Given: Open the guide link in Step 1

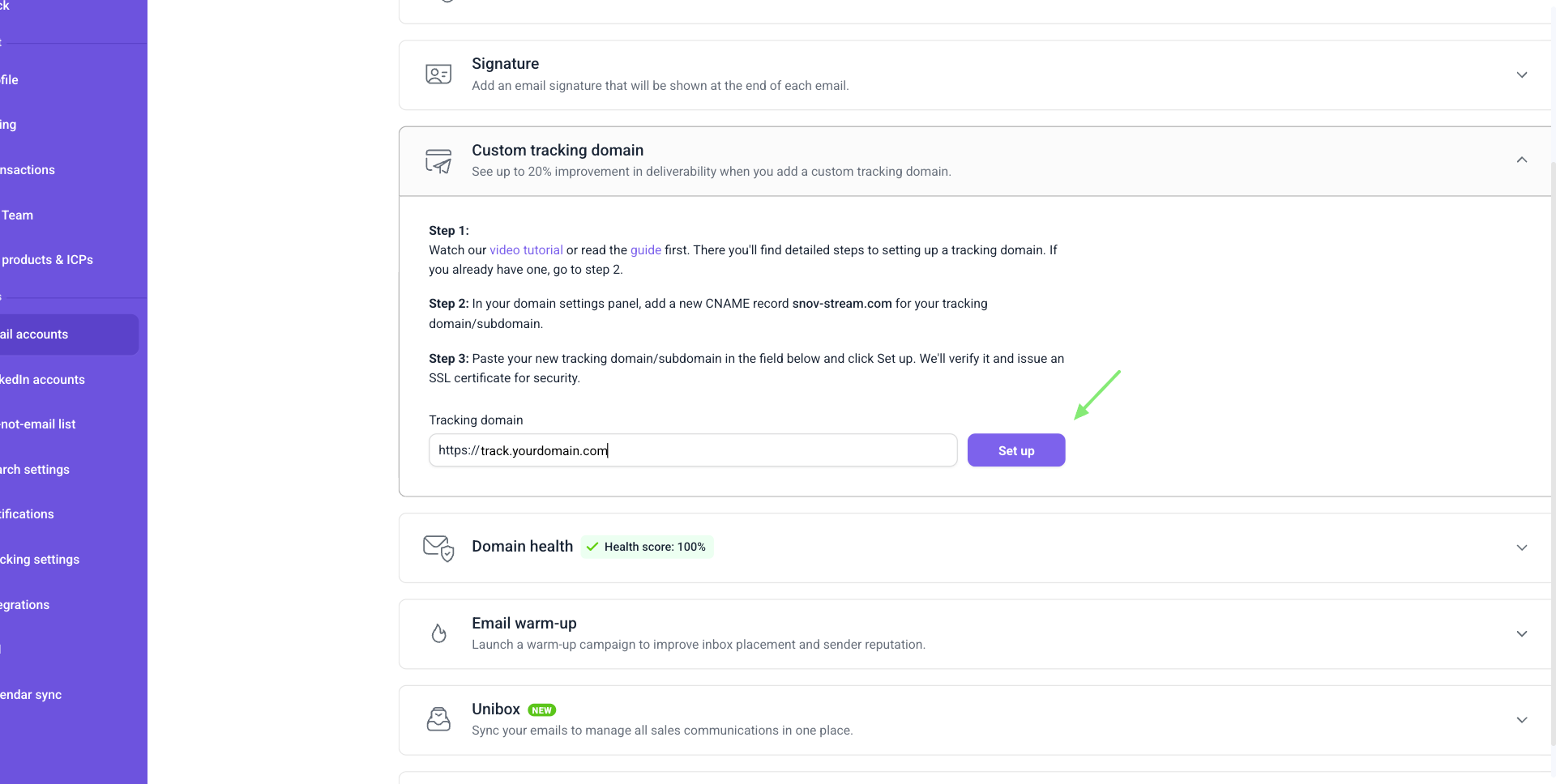Looking at the screenshot, I should pyautogui.click(x=646, y=250).
